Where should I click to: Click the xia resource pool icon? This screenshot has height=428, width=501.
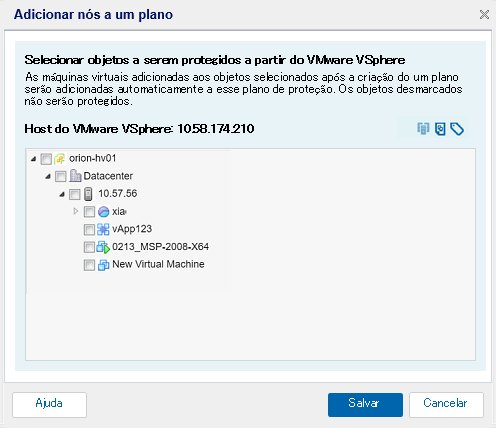[x=103, y=212]
